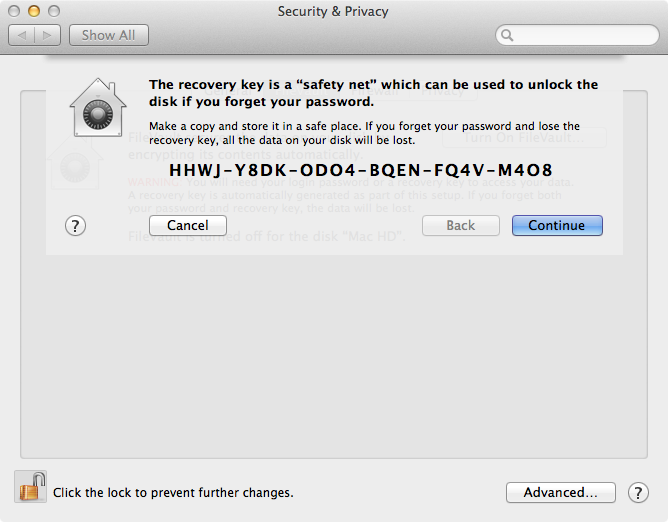Close the Security & Privacy window
668x522 pixels.
[15, 11]
